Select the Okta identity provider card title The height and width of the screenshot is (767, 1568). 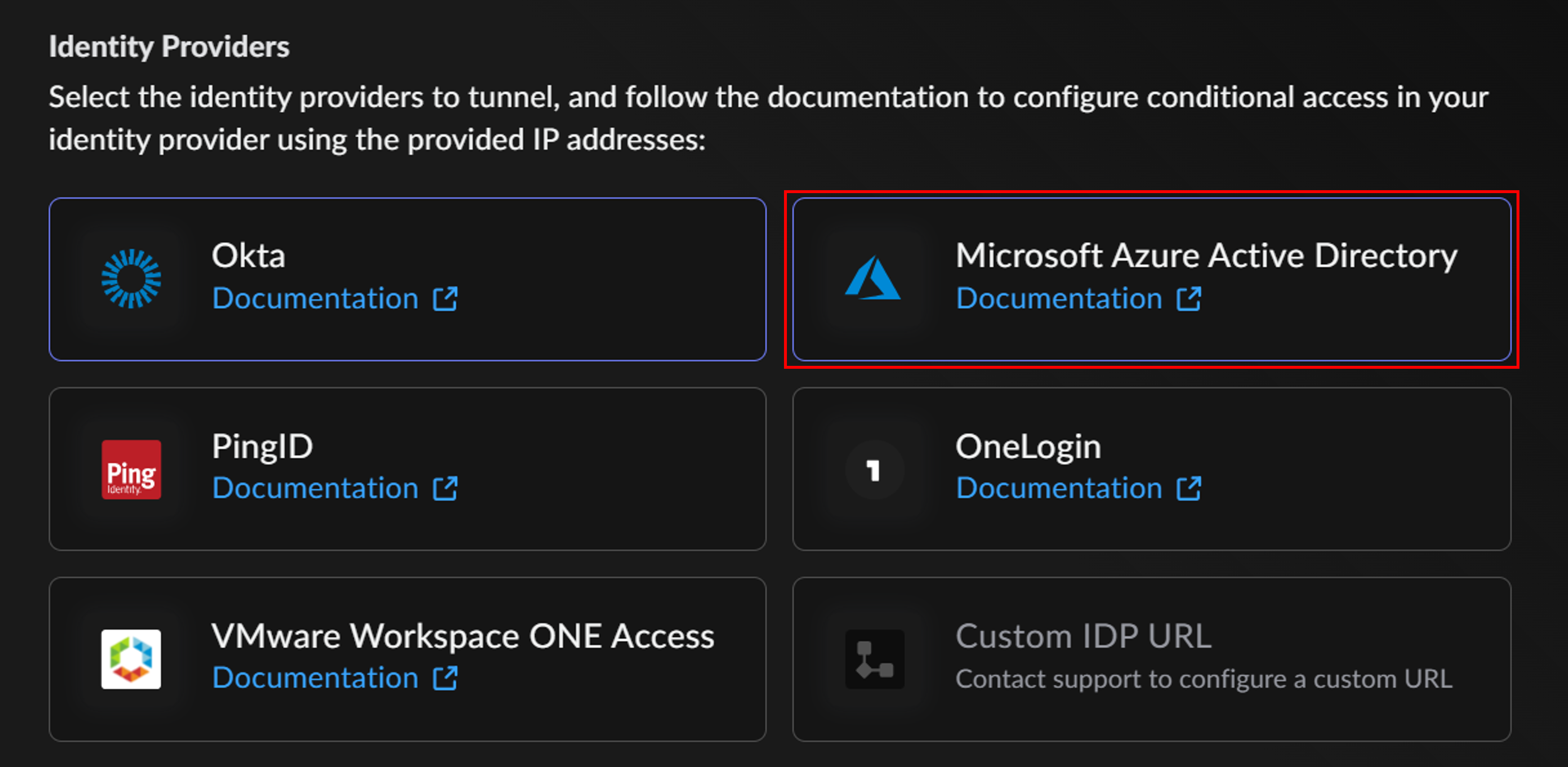pos(248,255)
